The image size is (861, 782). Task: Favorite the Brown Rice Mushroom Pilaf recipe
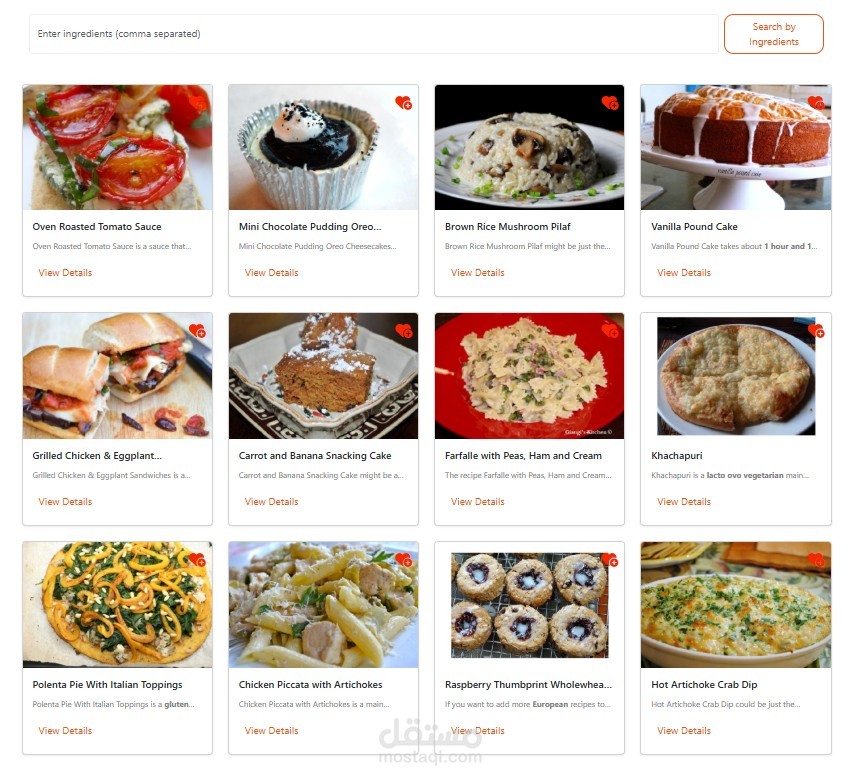coord(610,103)
